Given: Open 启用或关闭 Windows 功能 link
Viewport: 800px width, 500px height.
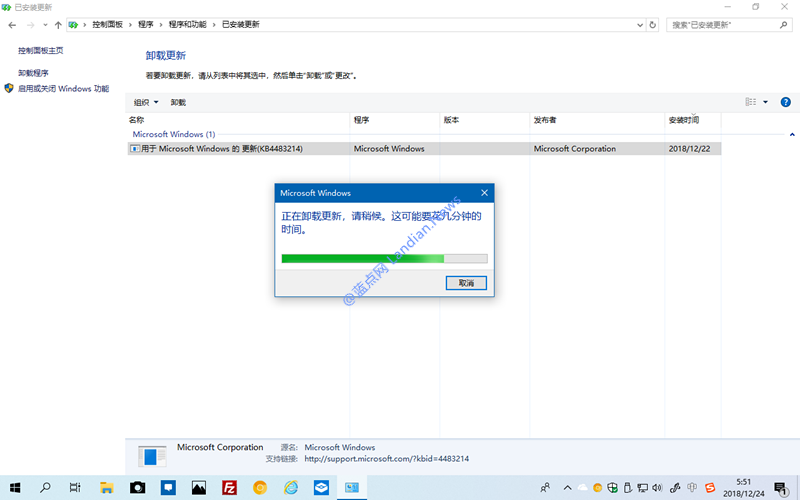Looking at the screenshot, I should tap(63, 89).
